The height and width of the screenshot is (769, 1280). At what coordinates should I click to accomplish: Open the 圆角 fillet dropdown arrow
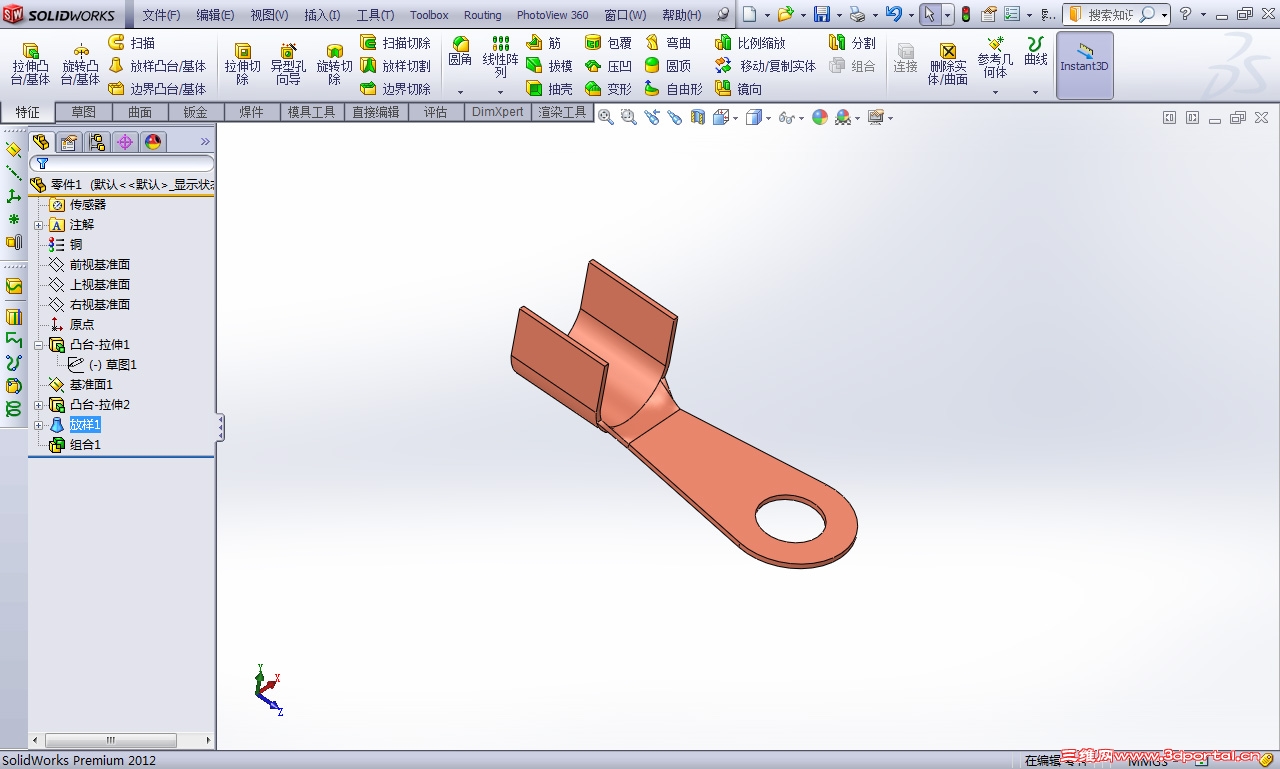tap(460, 92)
